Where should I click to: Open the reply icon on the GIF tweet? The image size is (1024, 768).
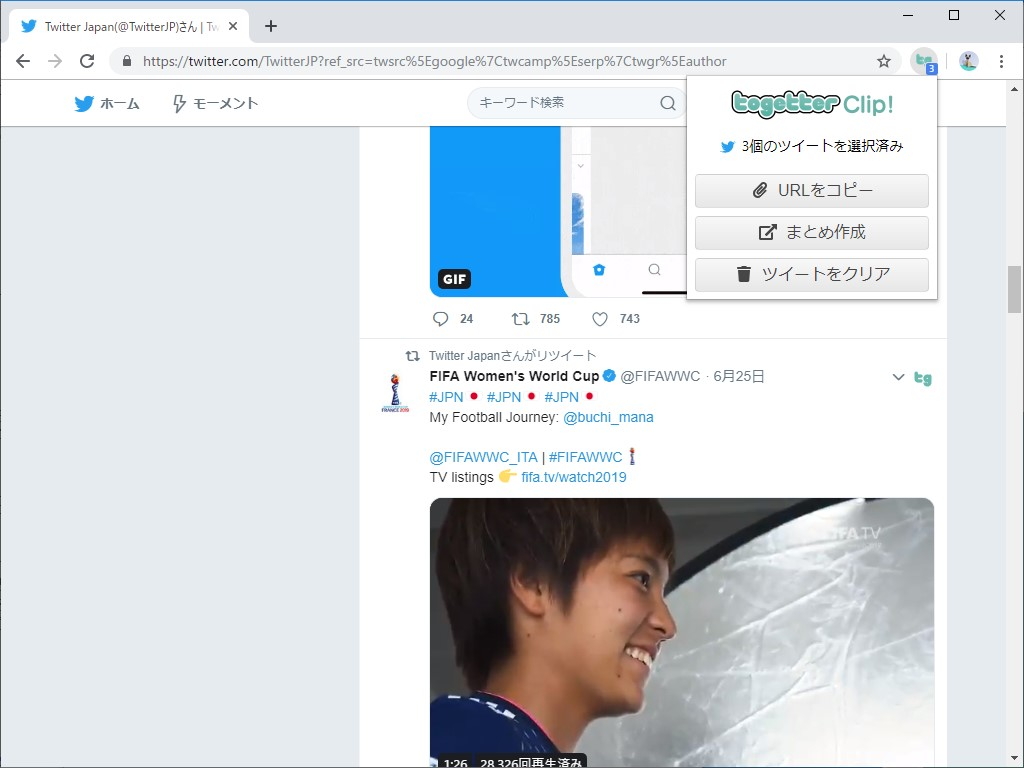[440, 318]
